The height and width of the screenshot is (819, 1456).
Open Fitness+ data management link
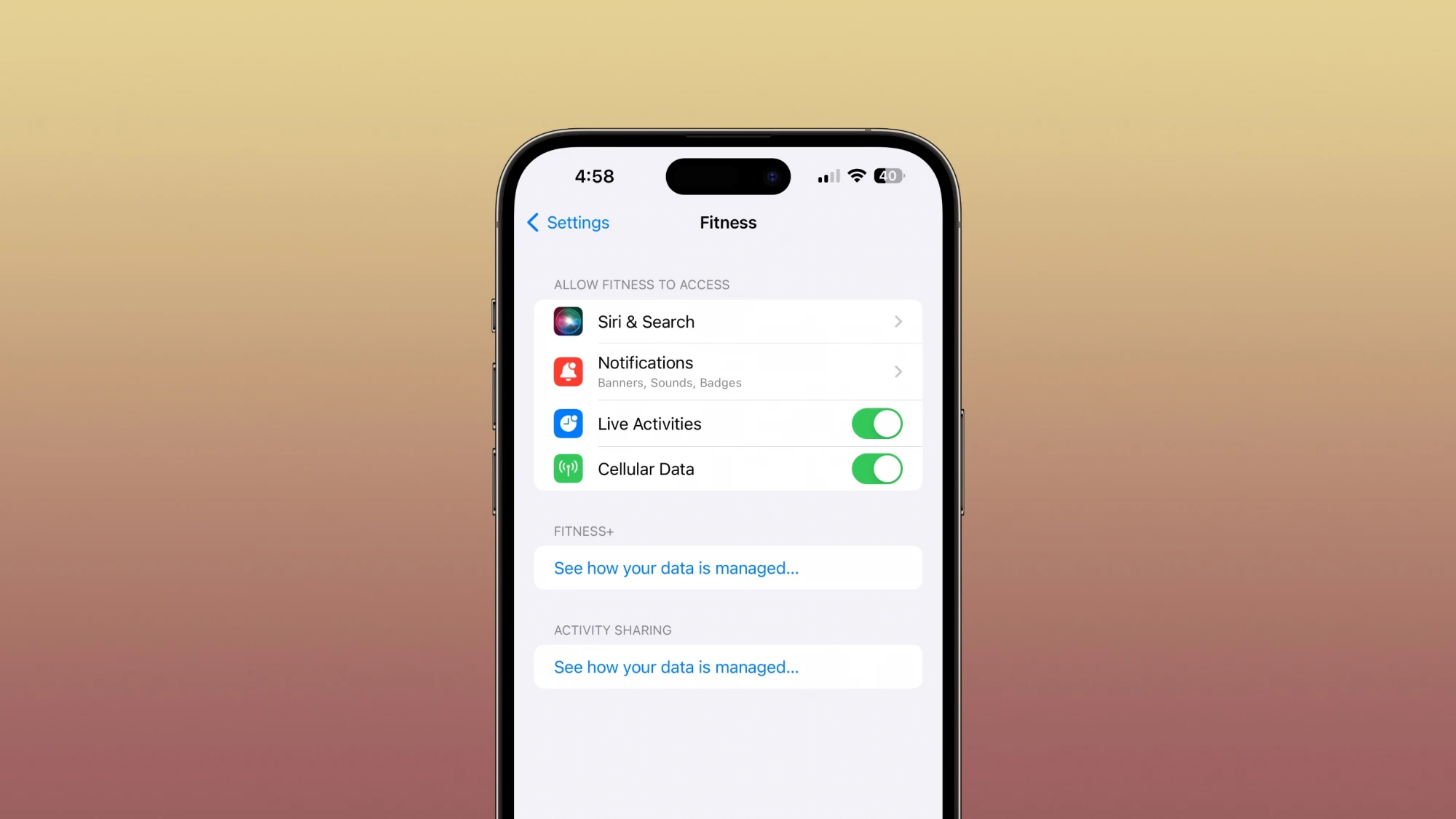click(x=677, y=568)
